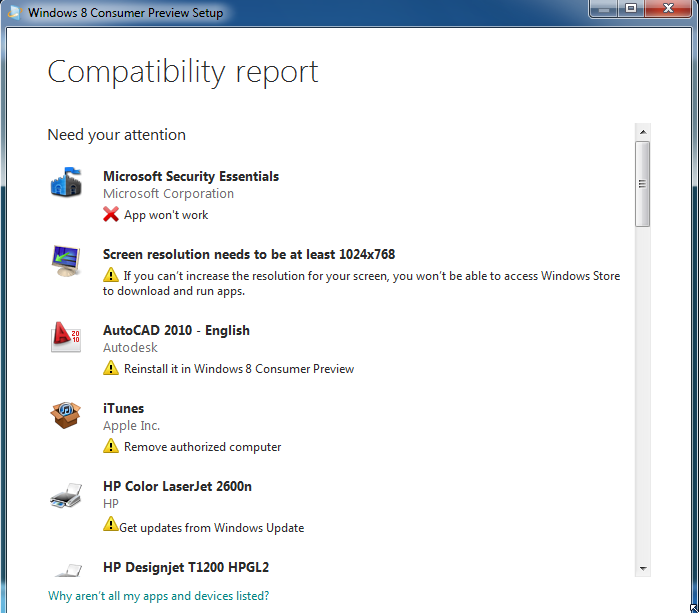Select the HP Color LaserJet printer icon

pos(66,494)
